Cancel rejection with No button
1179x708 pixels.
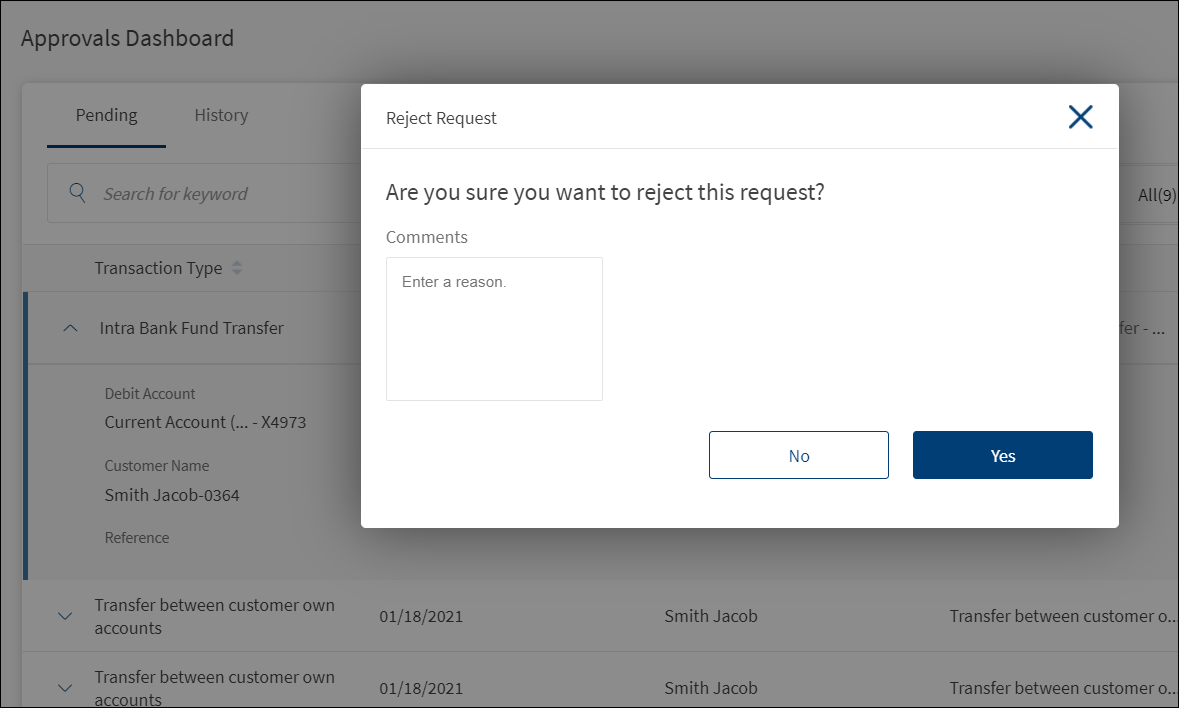click(799, 455)
